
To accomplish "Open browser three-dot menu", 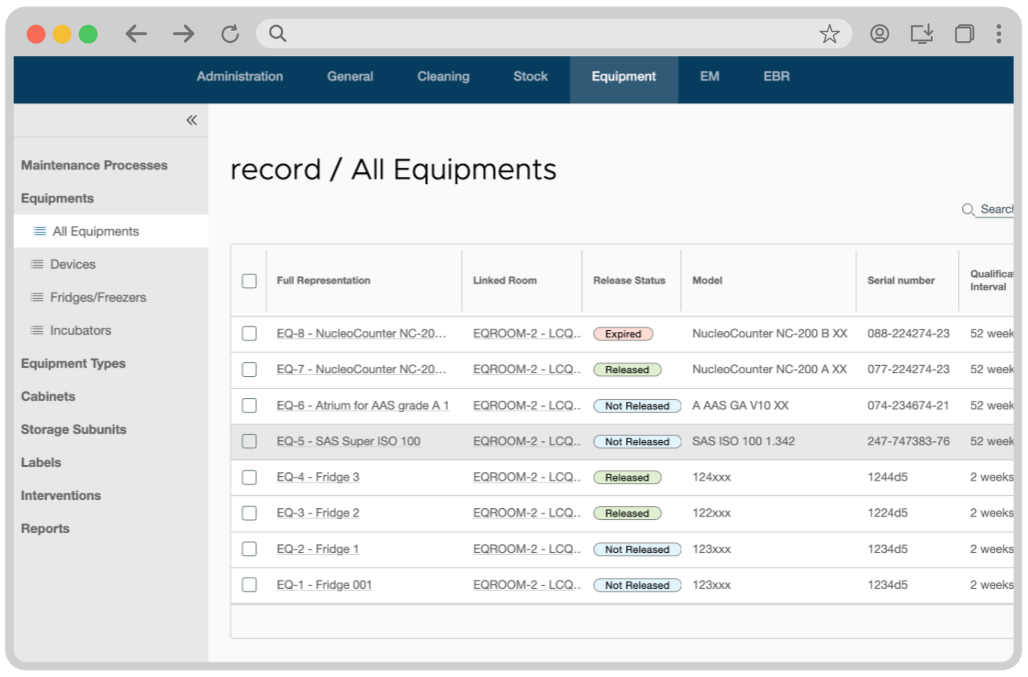I will pos(998,34).
